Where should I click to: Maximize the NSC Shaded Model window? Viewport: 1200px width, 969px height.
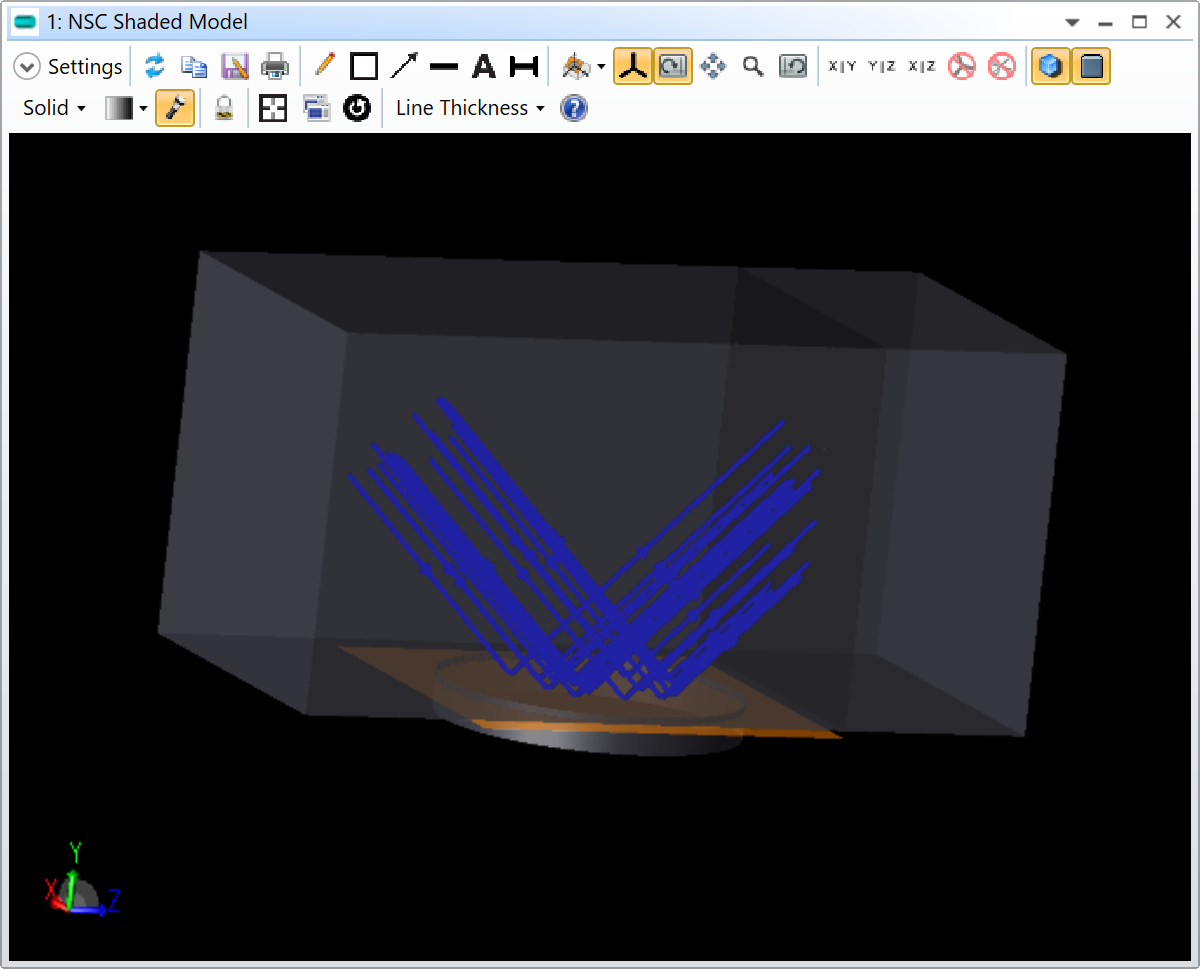(1139, 22)
